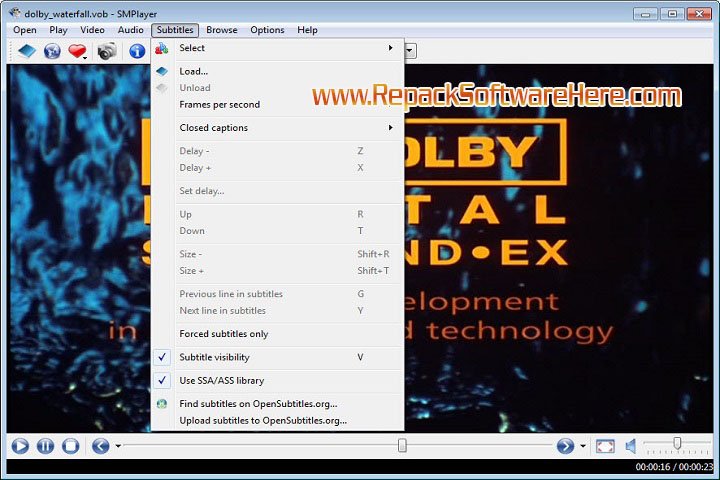
Task: Open the Audio menu
Action: coord(131,30)
